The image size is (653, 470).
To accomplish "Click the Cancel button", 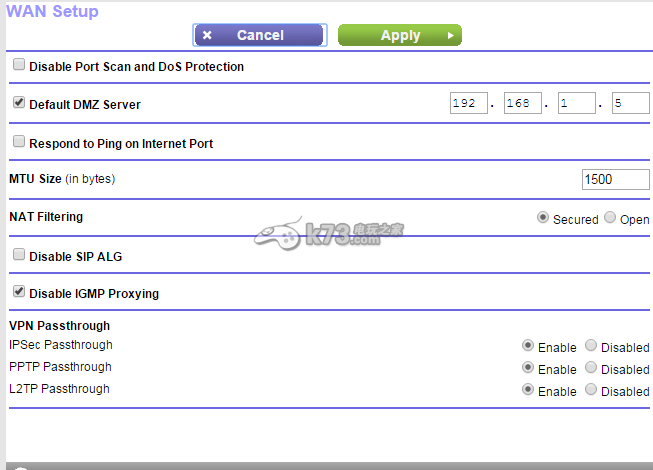I will [x=258, y=35].
